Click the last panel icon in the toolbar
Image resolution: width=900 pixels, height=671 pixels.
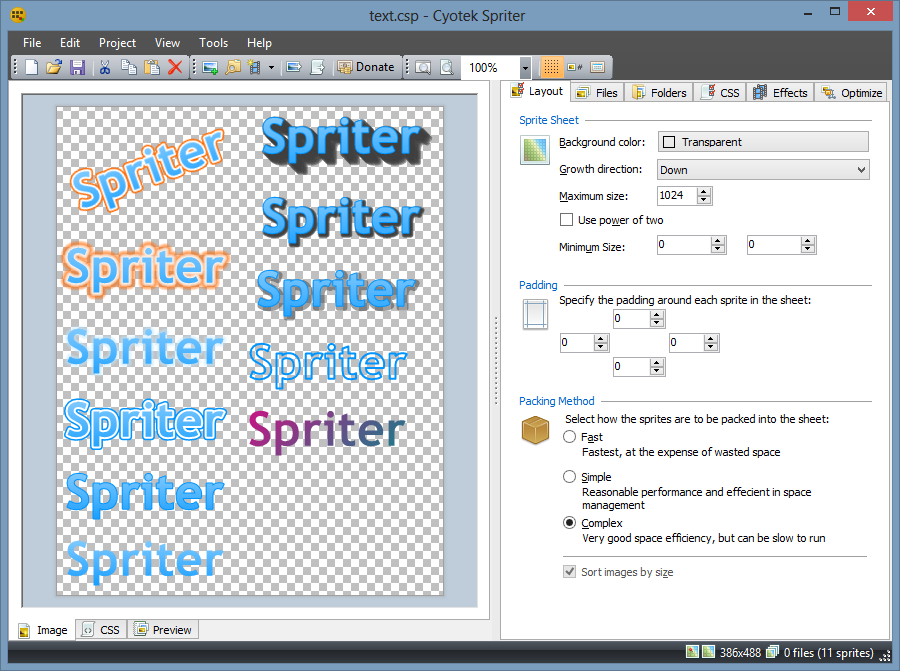598,67
